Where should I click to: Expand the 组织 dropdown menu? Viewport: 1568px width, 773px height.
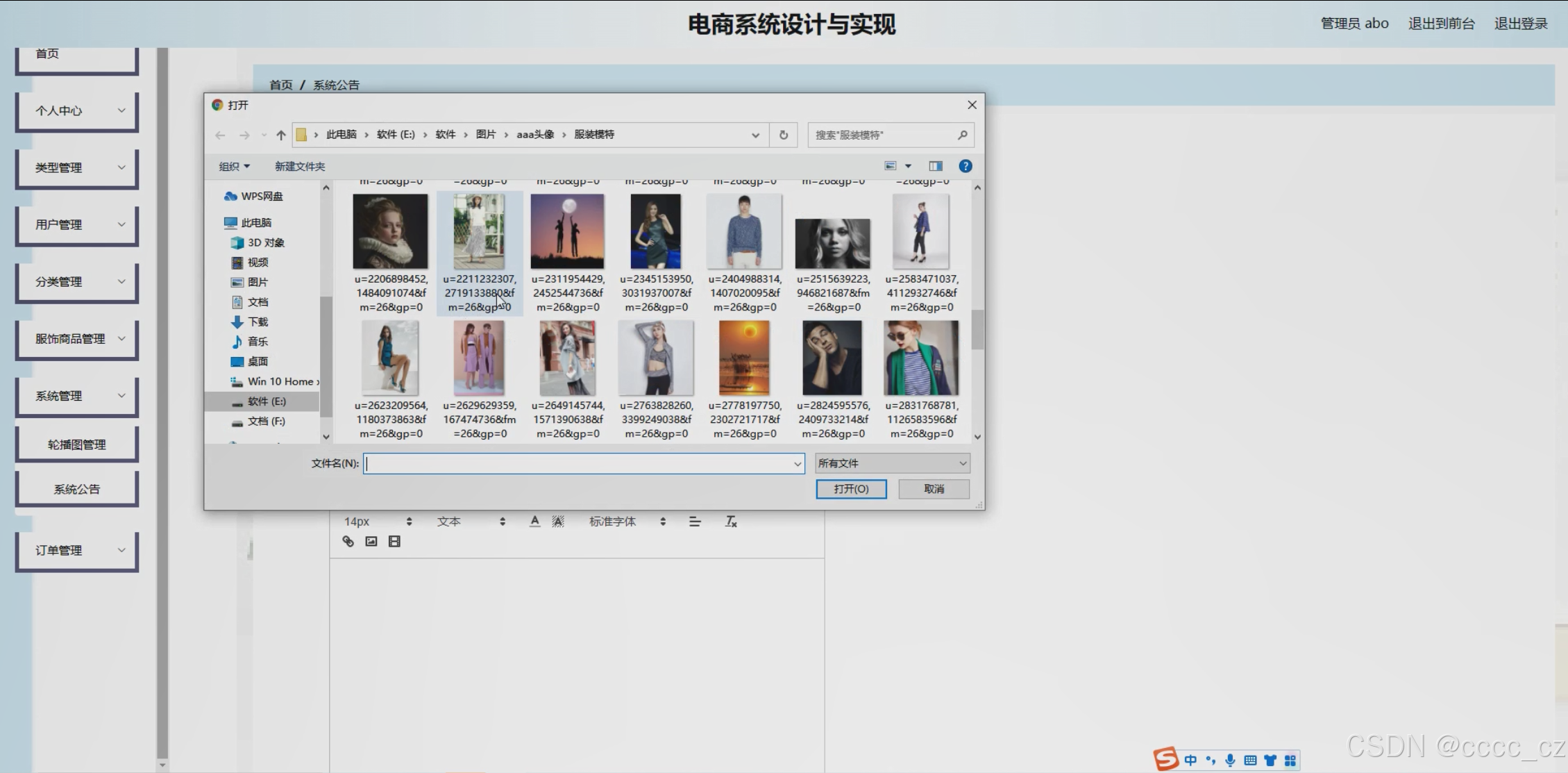coord(234,167)
